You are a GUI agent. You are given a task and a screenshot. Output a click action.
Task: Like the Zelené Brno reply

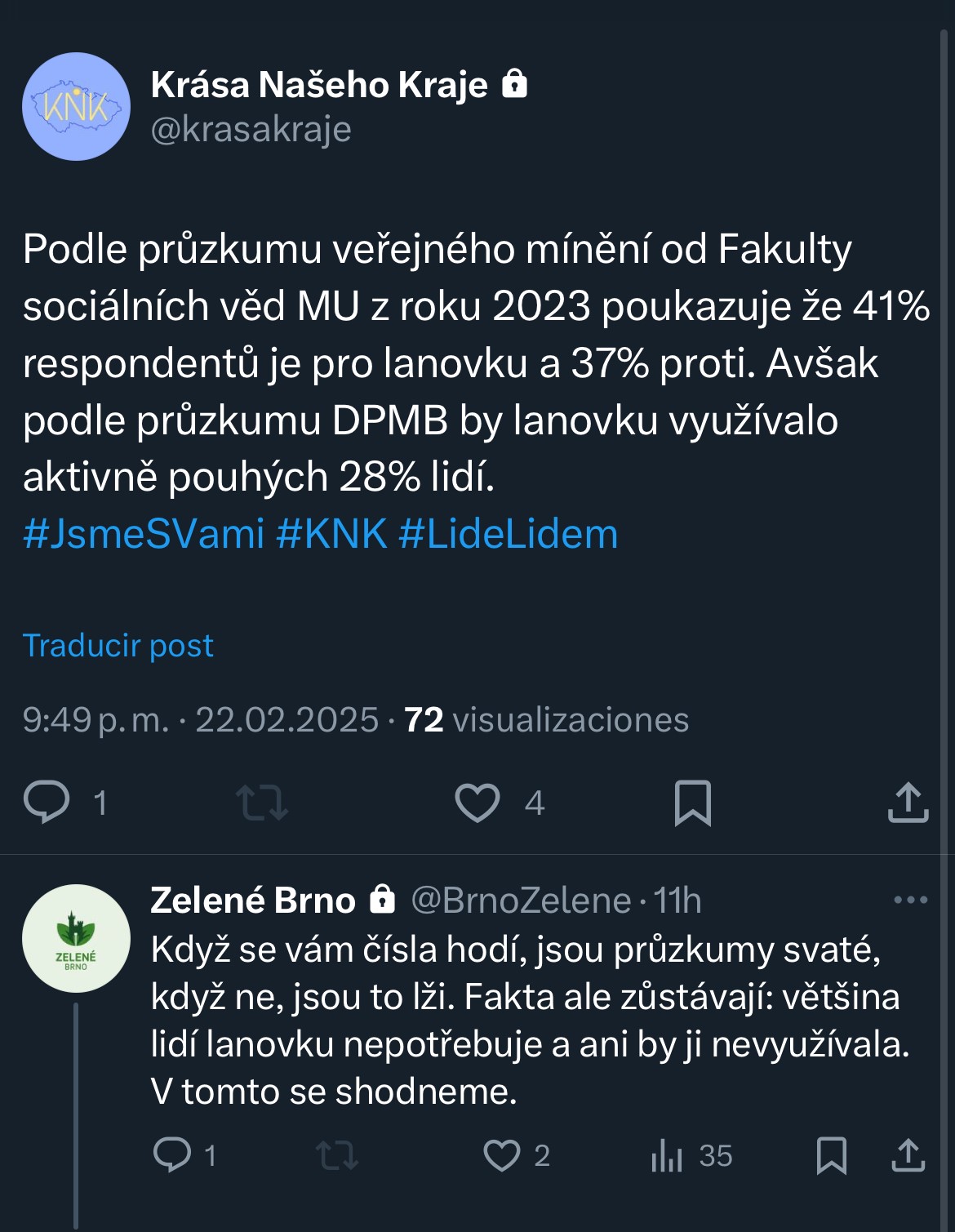coord(502,1155)
